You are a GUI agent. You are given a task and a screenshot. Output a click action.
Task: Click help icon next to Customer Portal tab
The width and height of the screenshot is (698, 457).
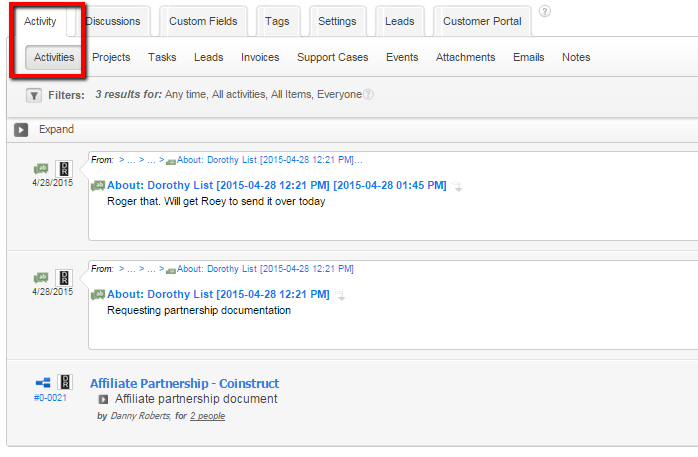click(x=544, y=12)
